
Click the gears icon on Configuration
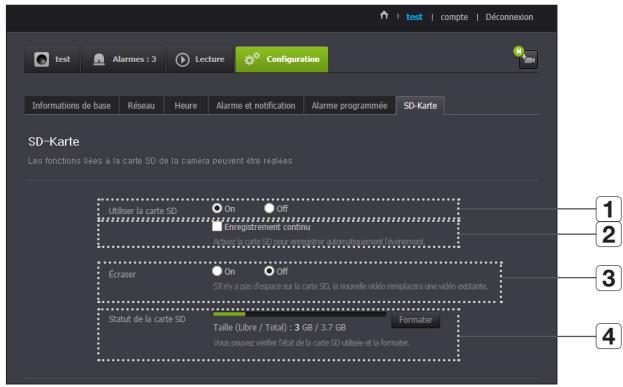point(252,59)
